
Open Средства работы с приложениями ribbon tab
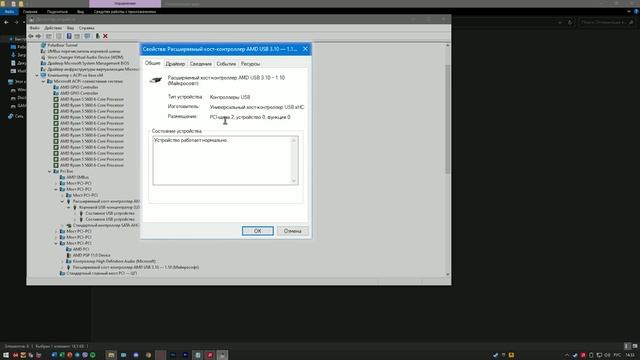coord(125,11)
